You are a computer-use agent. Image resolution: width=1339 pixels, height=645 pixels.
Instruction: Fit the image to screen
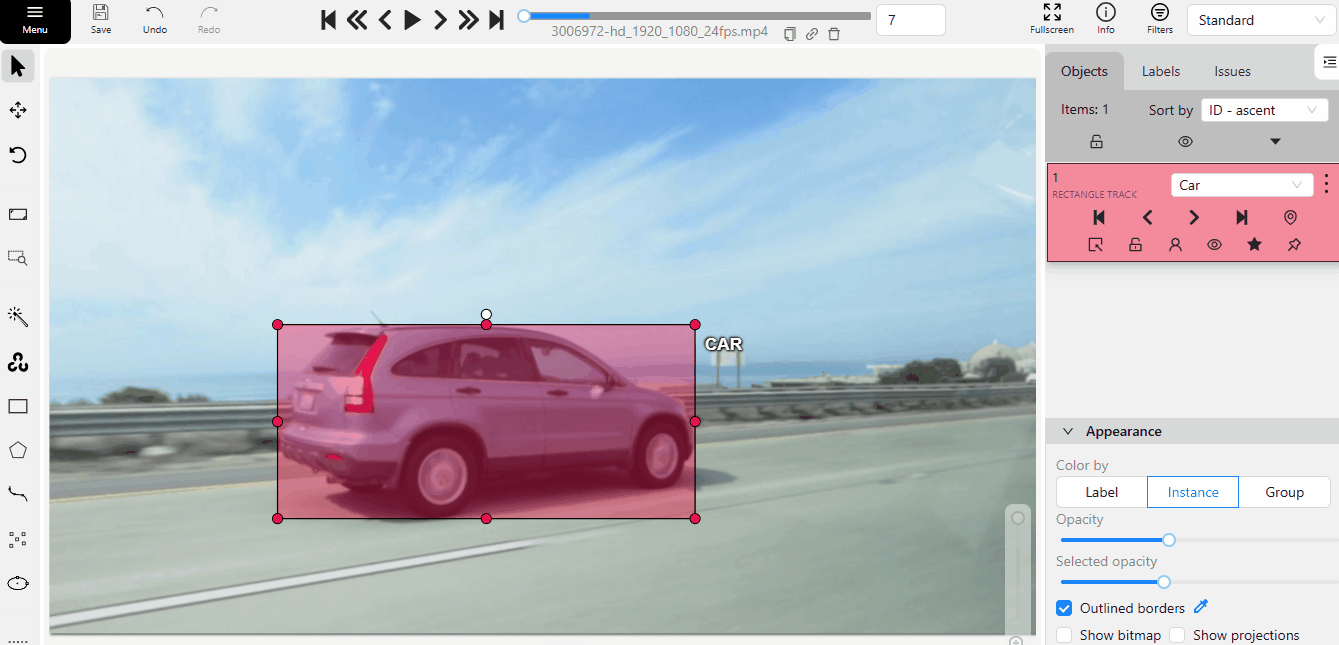(x=18, y=214)
